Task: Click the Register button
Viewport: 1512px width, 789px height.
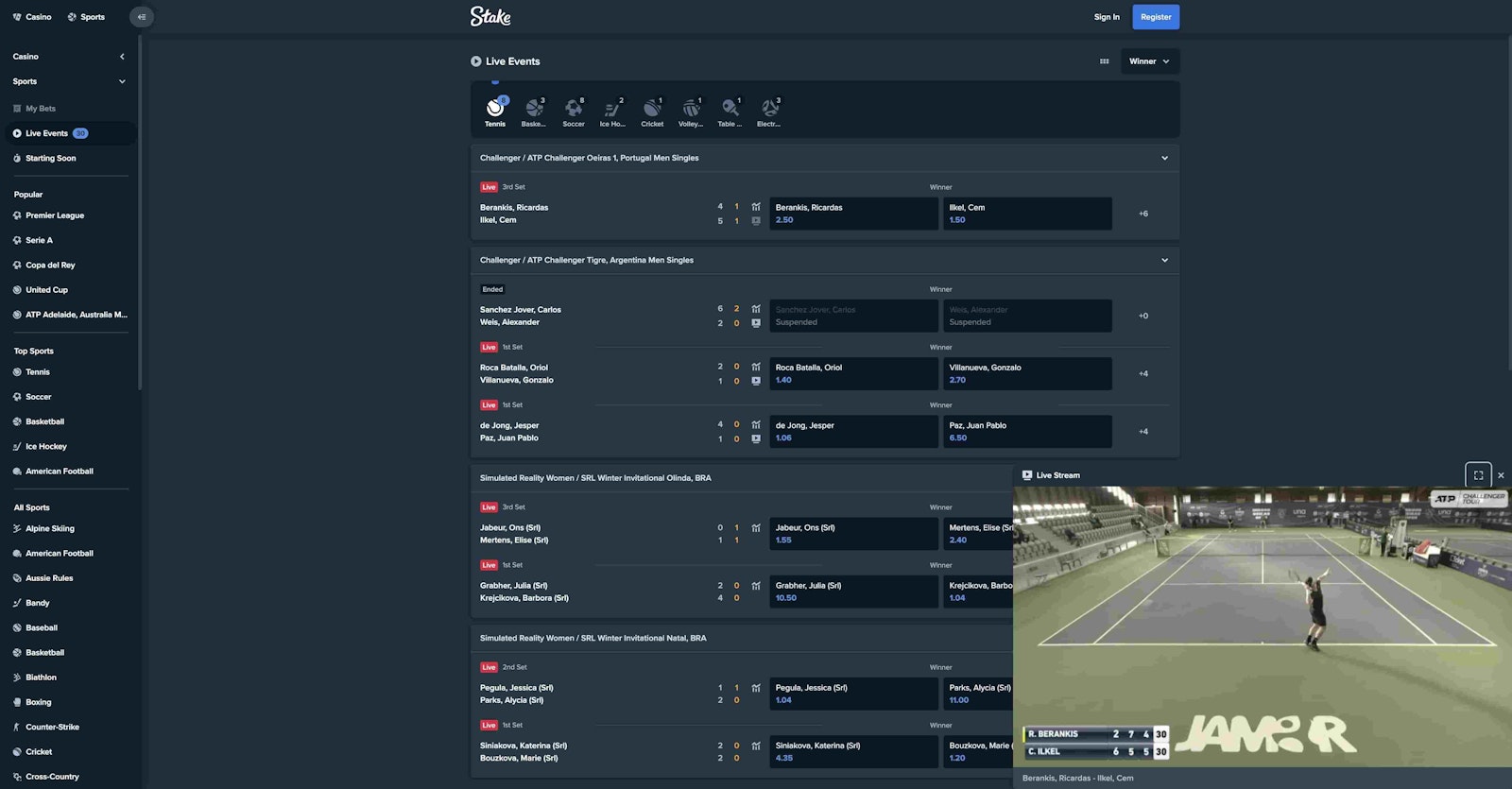Action: tap(1155, 17)
